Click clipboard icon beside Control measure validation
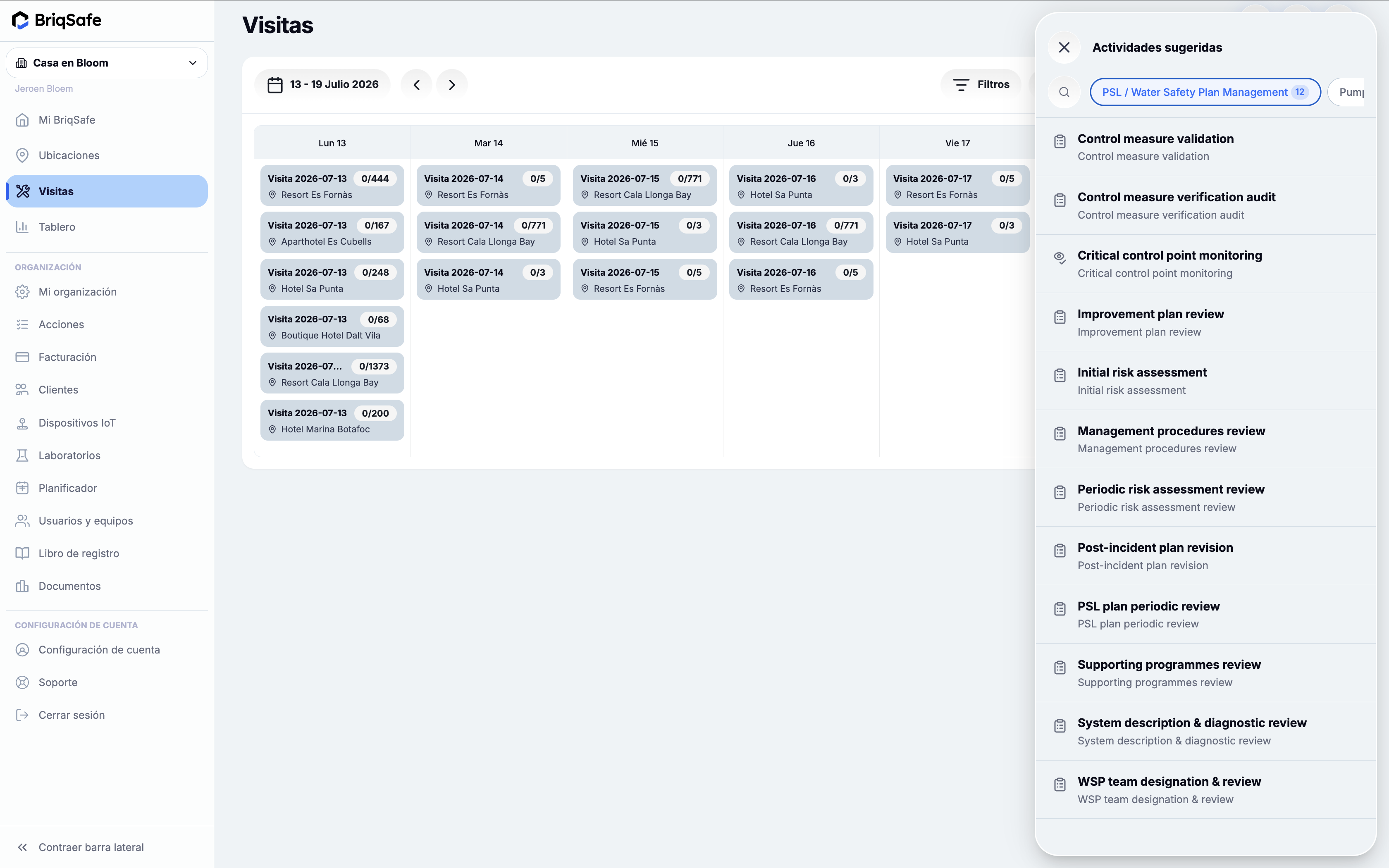Screen dimensions: 1389x868 tap(1060, 141)
